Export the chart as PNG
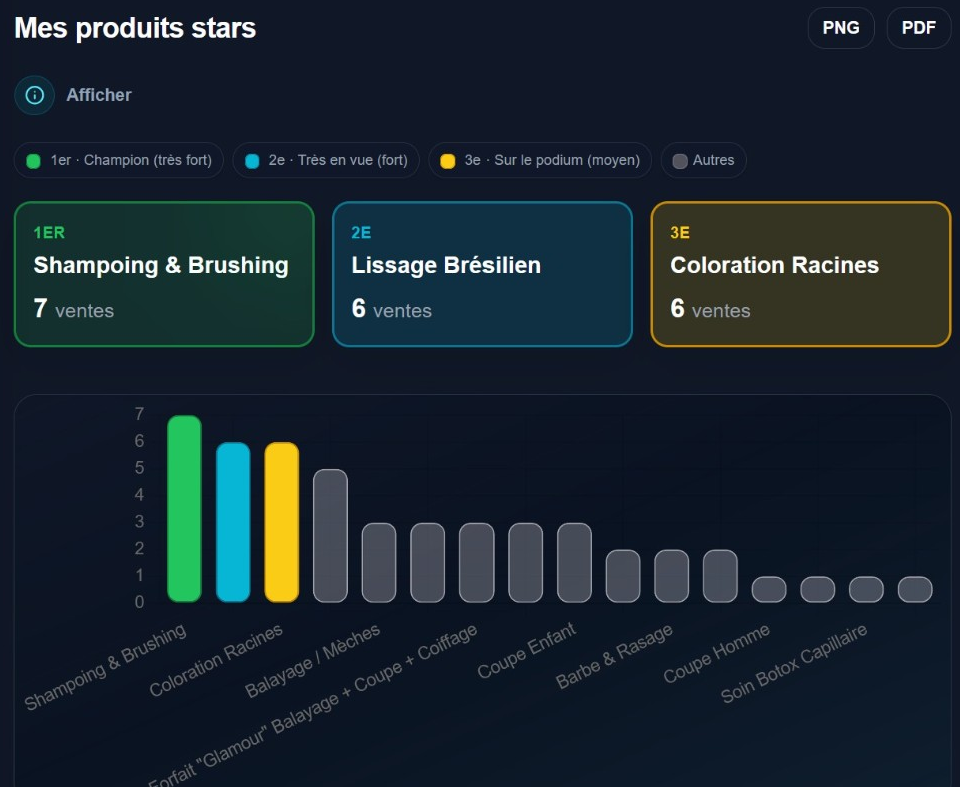Image resolution: width=960 pixels, height=787 pixels. (x=841, y=28)
